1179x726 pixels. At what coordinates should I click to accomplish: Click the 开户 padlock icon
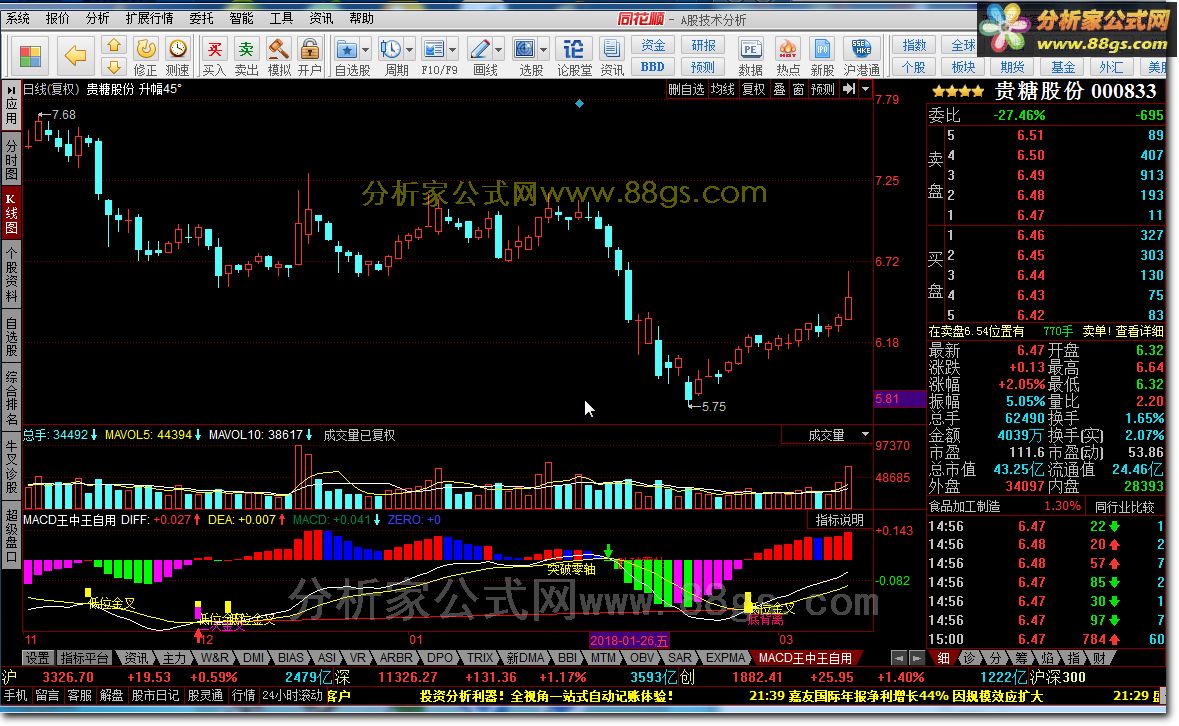pos(309,50)
